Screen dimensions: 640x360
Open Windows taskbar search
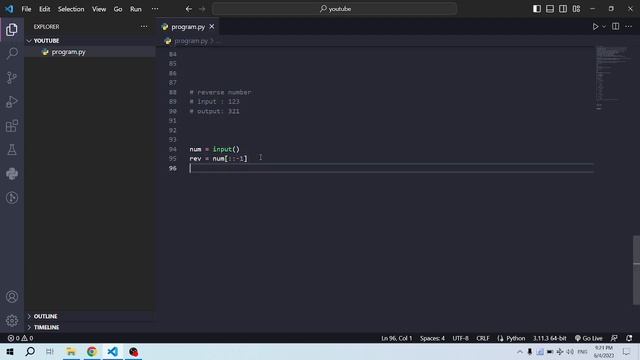tap(30, 351)
